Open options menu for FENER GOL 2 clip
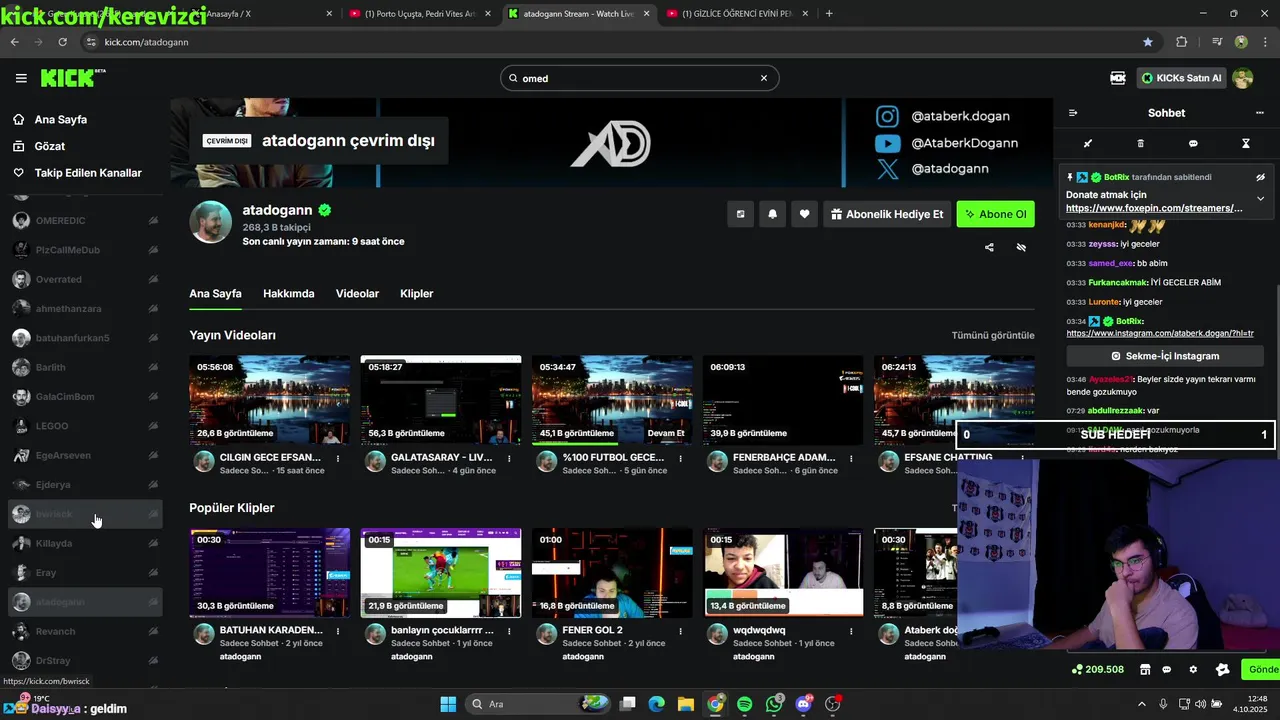The image size is (1280, 720). pyautogui.click(x=680, y=631)
